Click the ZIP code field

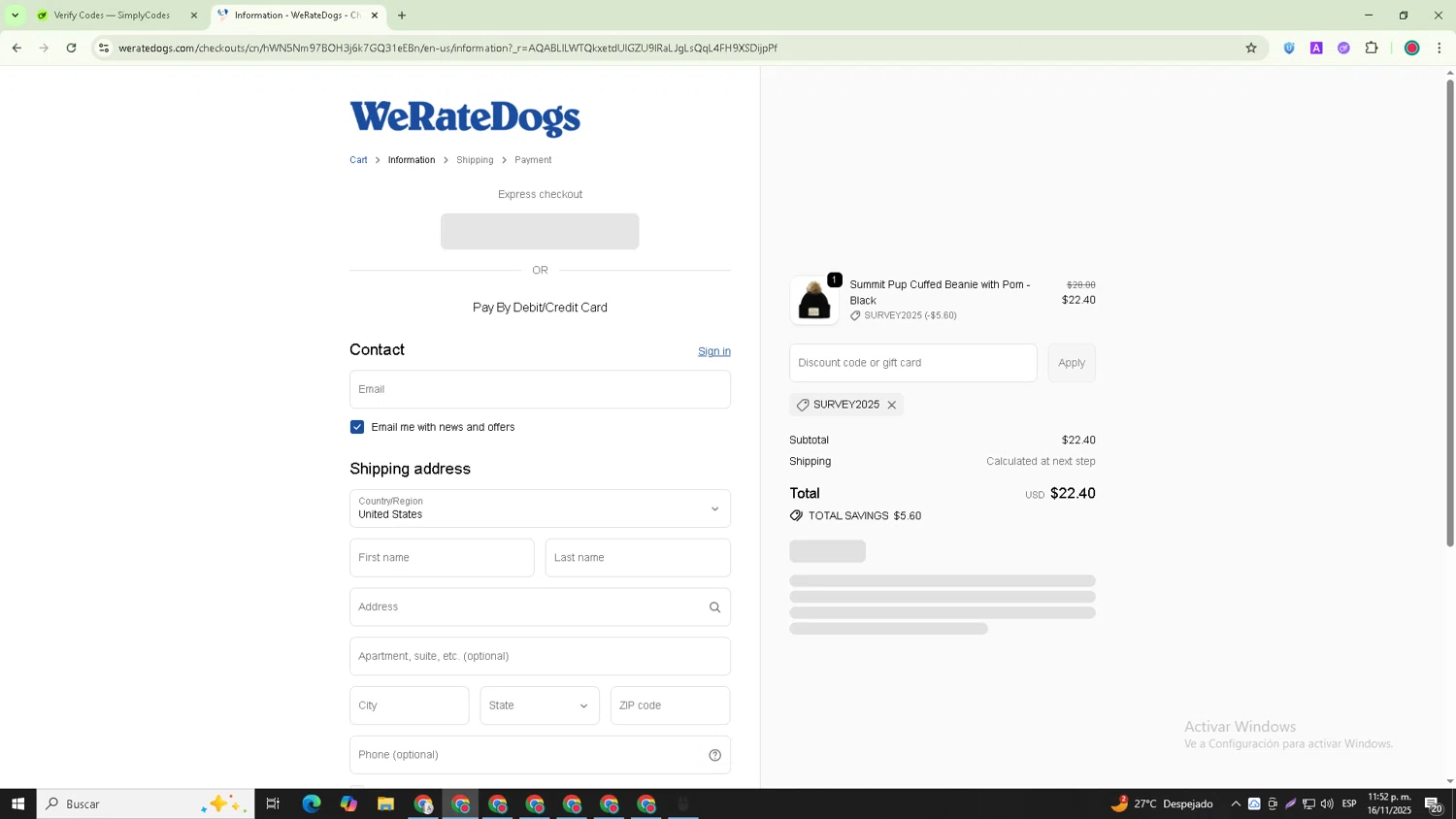[670, 705]
